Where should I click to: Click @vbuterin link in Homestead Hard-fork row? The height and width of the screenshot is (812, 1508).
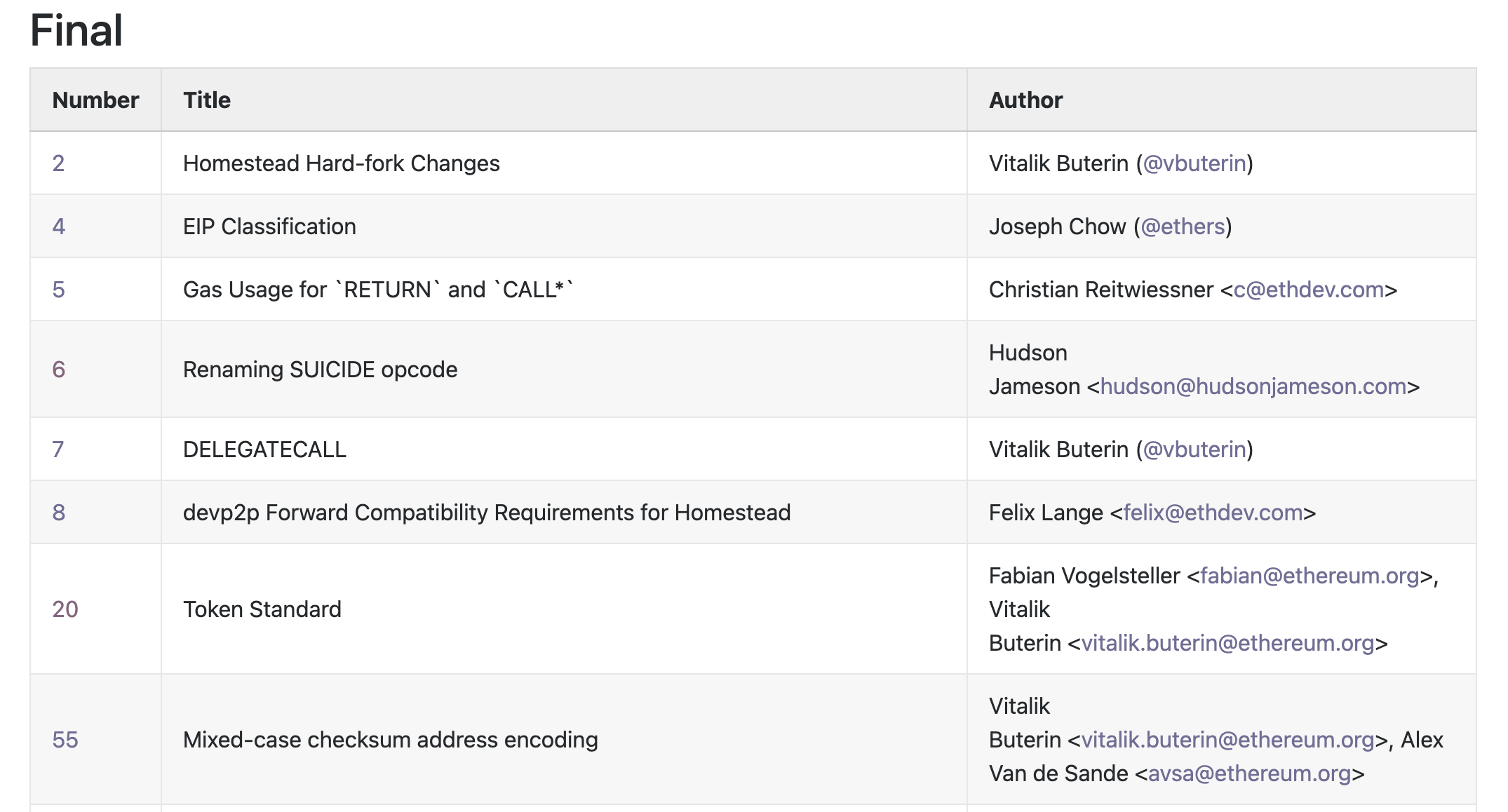pyautogui.click(x=1194, y=163)
